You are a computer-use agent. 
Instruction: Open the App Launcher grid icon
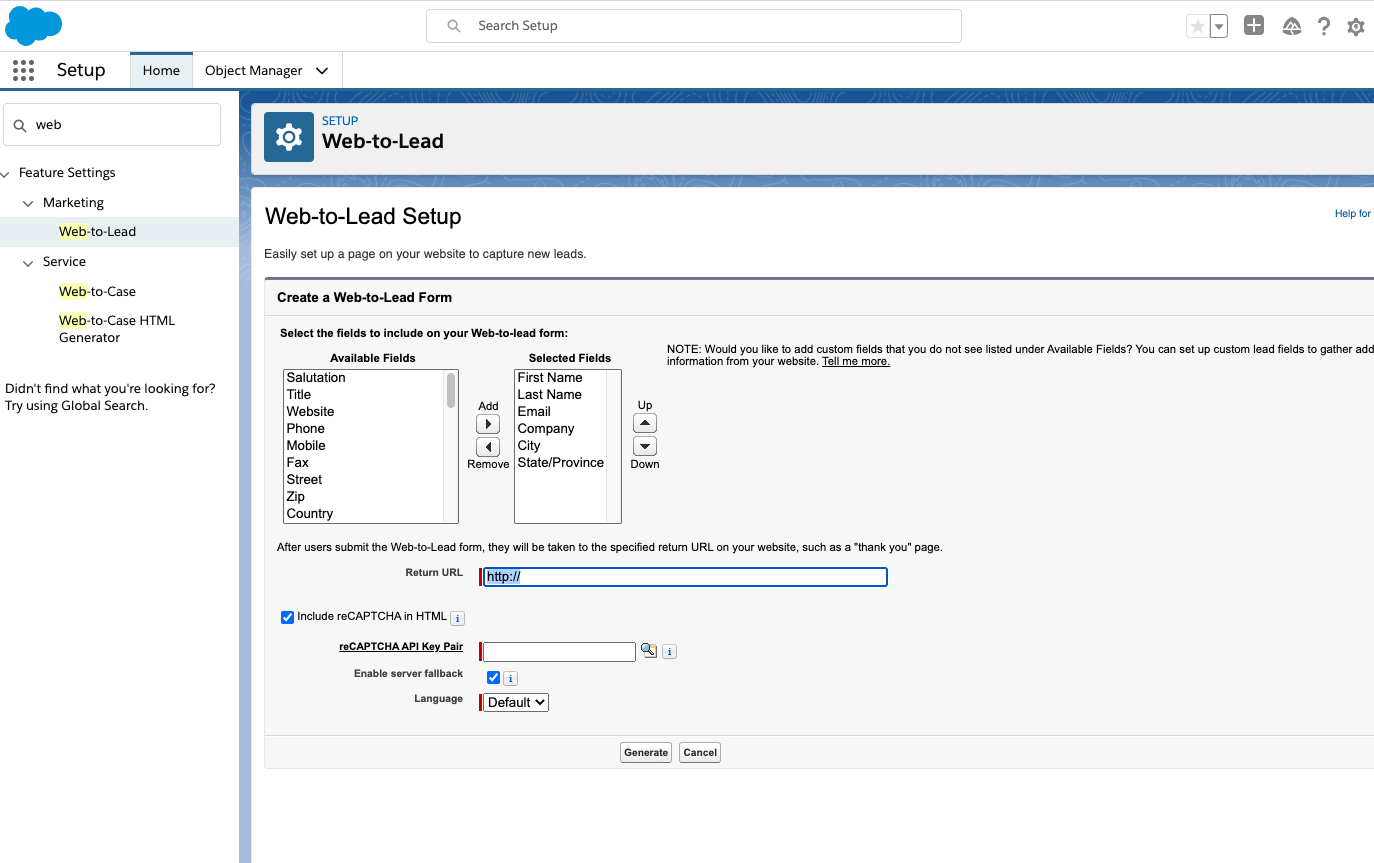[x=23, y=70]
